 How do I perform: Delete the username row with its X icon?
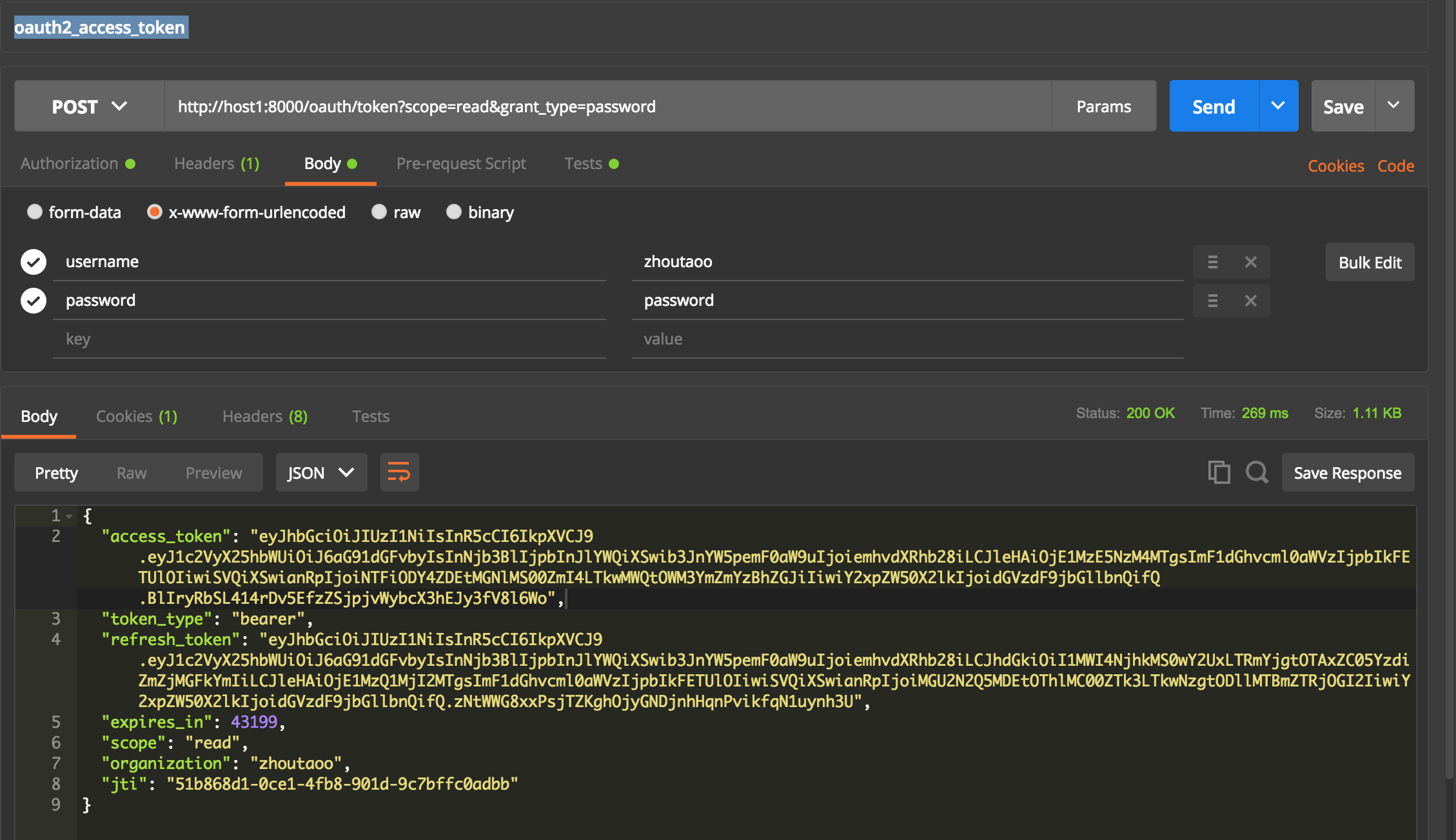[1250, 262]
